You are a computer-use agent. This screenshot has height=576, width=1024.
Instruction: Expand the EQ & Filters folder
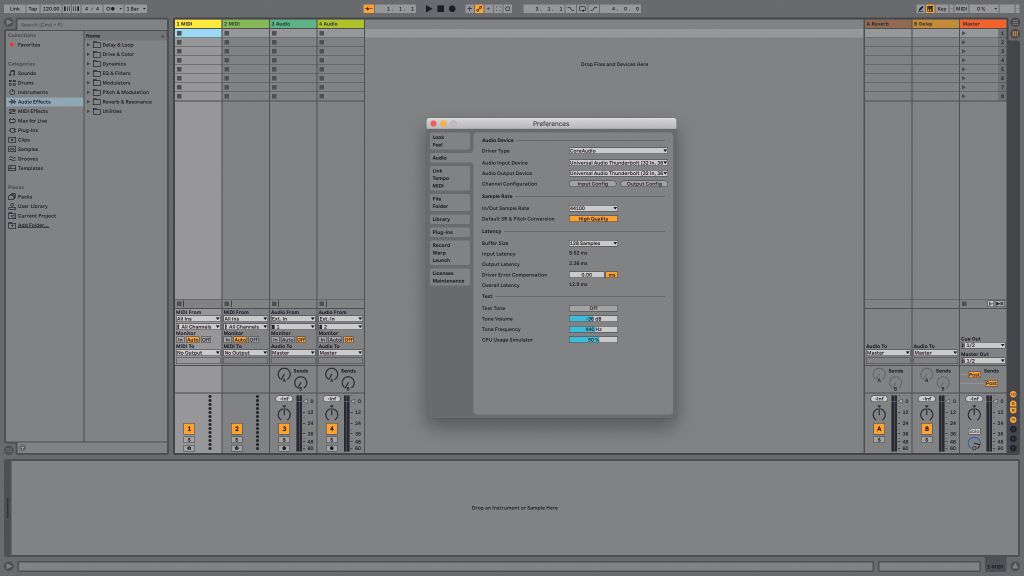(88, 72)
